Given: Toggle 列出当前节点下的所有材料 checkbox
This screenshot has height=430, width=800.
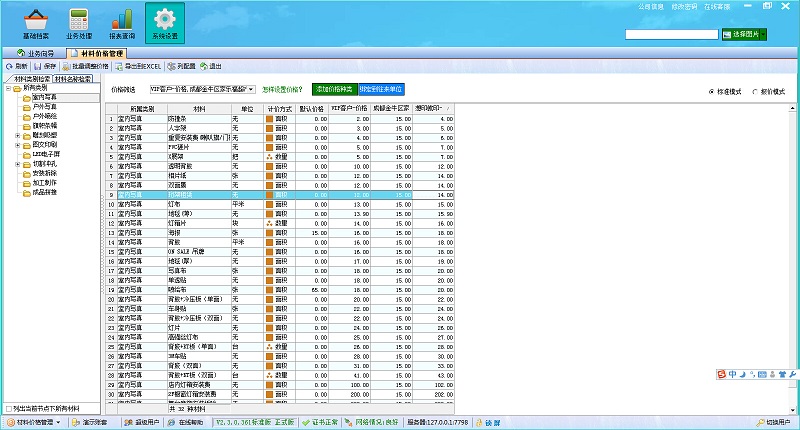Looking at the screenshot, I should click(x=9, y=408).
